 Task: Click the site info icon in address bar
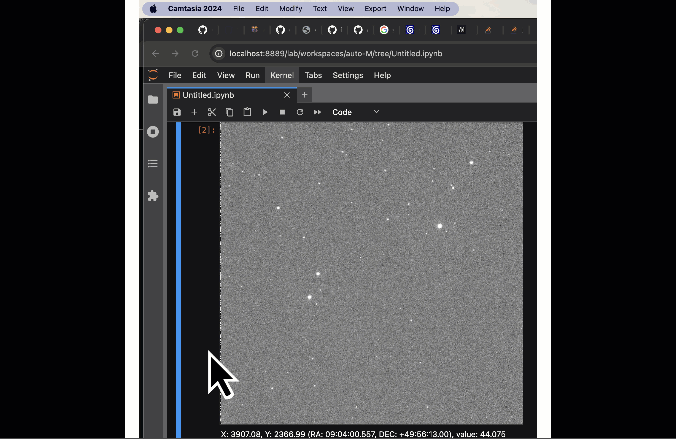point(219,53)
